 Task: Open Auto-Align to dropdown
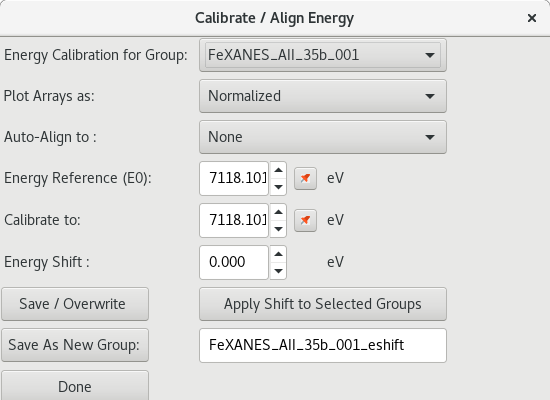click(x=323, y=137)
